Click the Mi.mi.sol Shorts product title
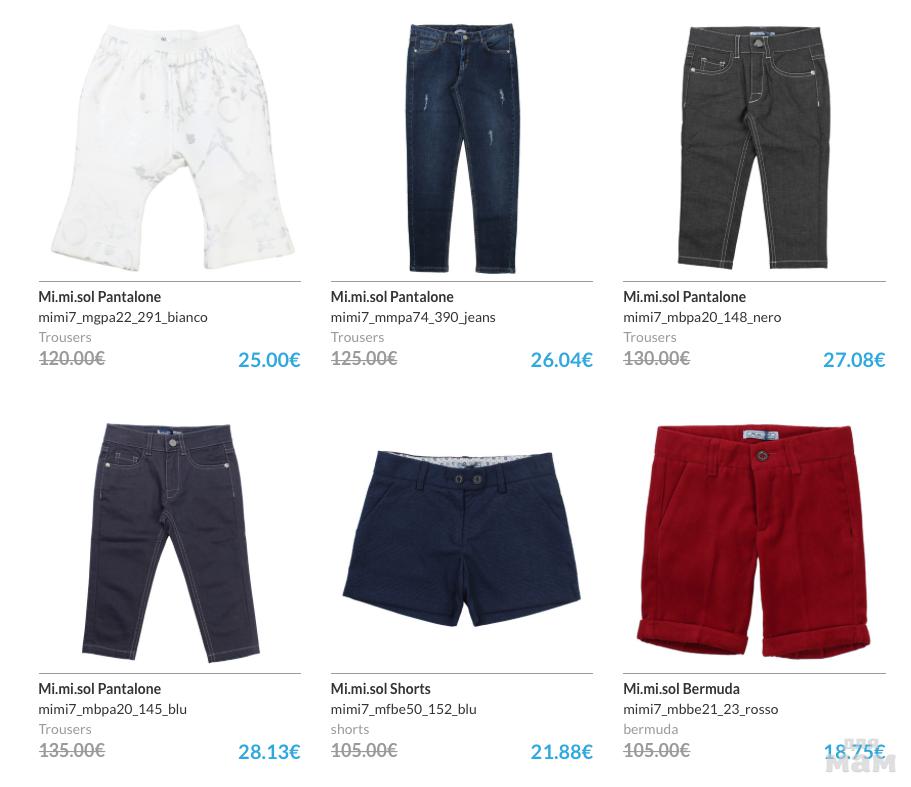Screen dimensions: 911x787 (381, 689)
